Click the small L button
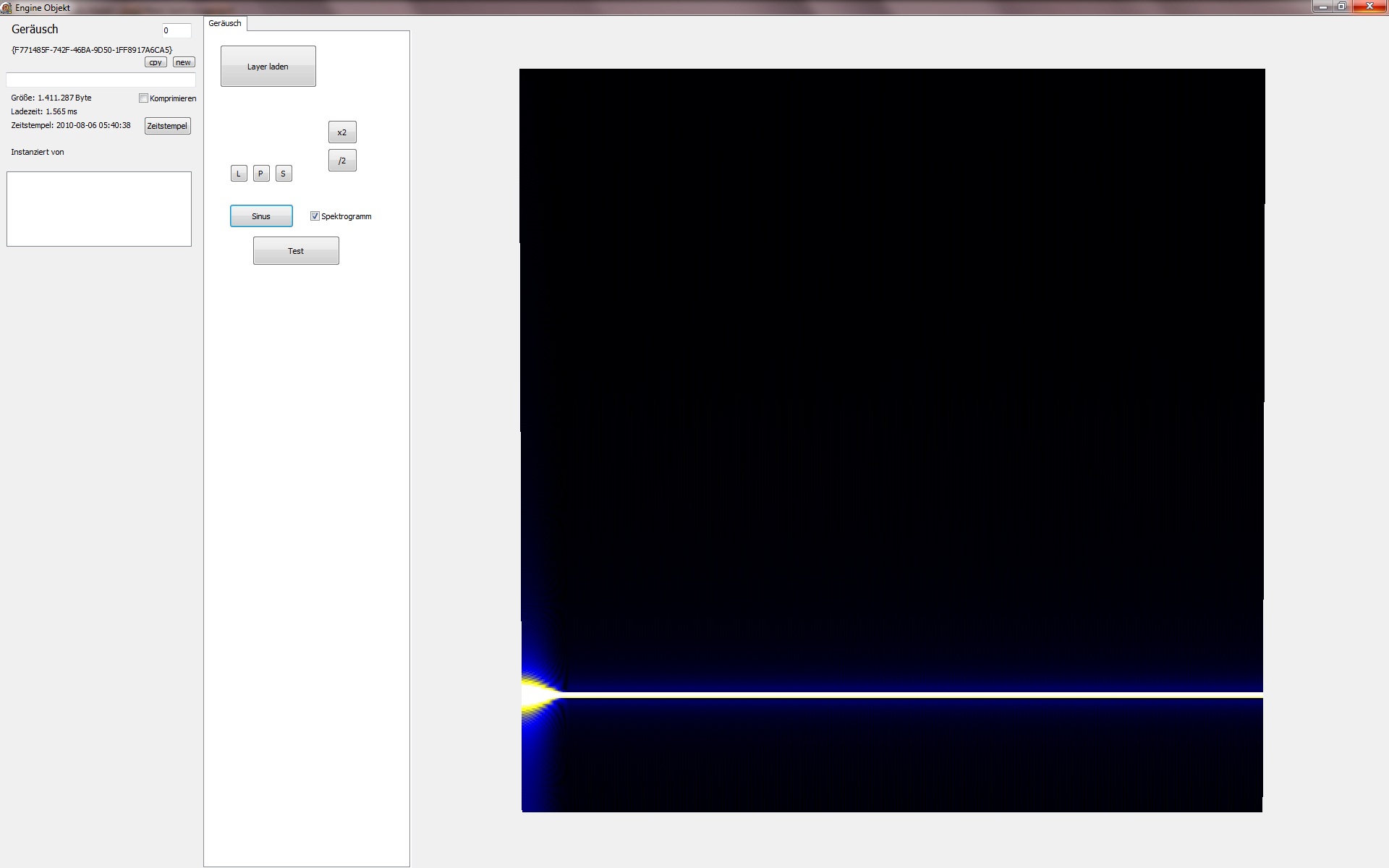 click(x=239, y=174)
